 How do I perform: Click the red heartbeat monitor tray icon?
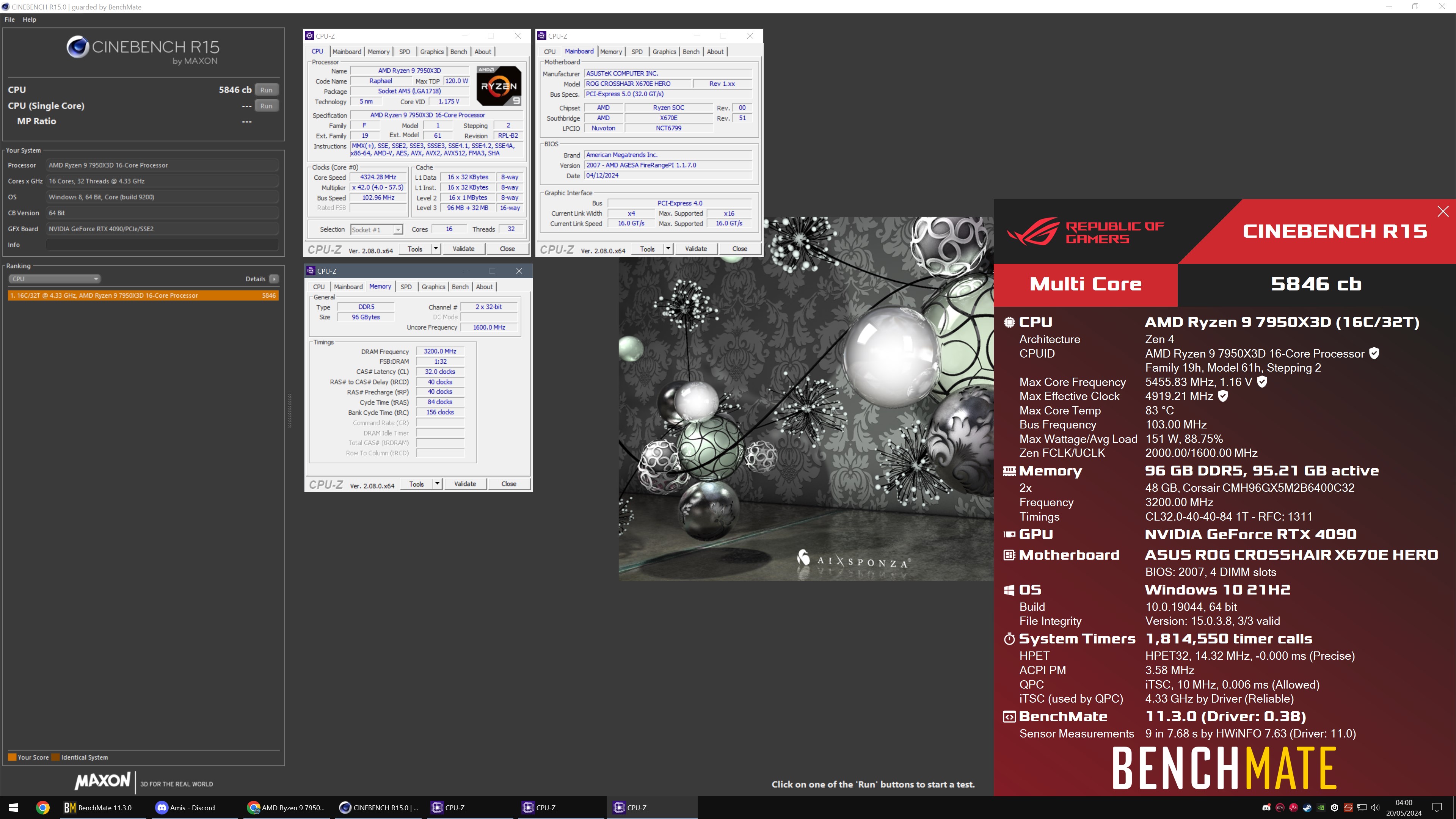[x=1293, y=808]
